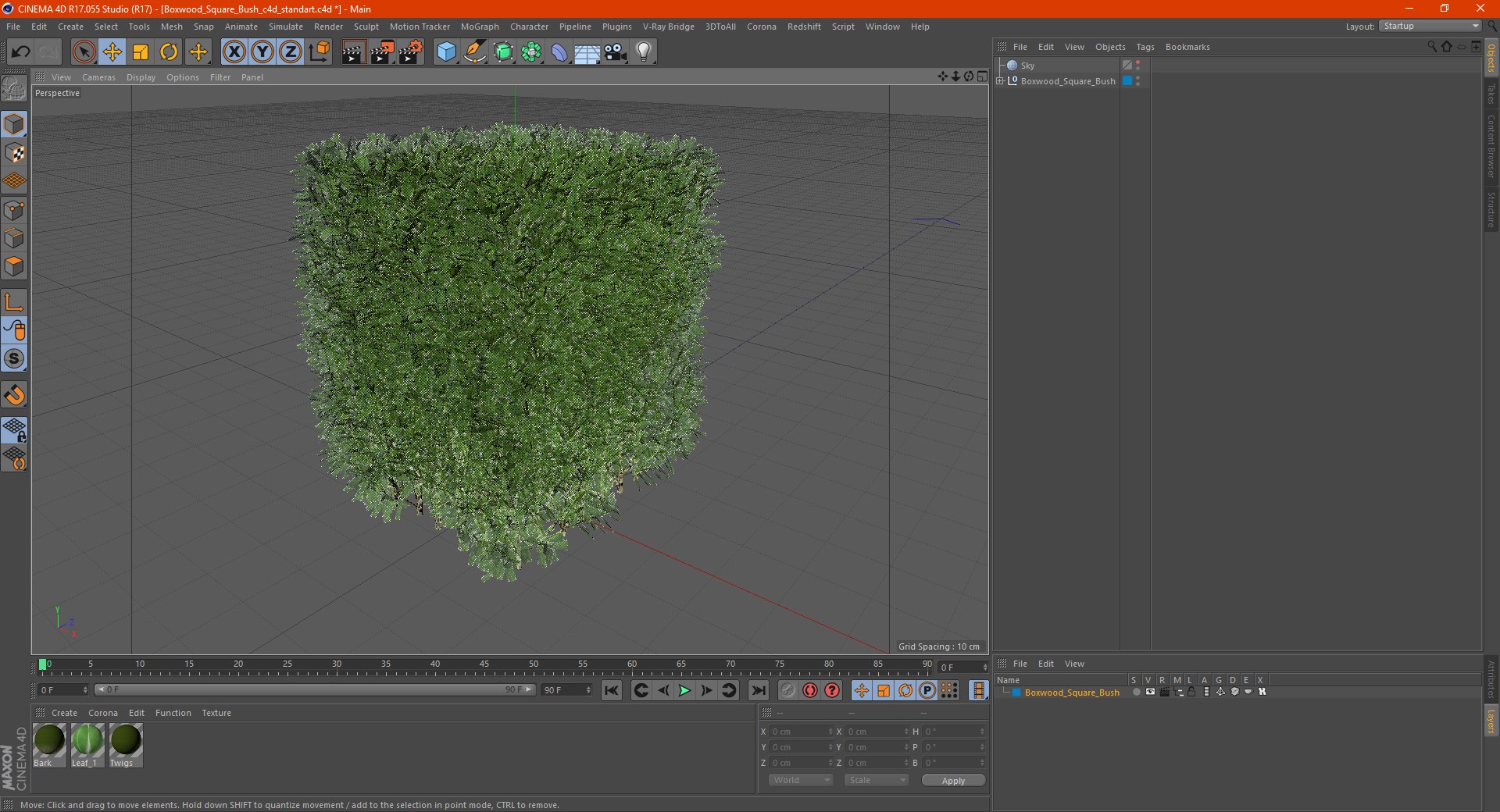The height and width of the screenshot is (812, 1500).
Task: Make object editable icon
Action: click(x=14, y=89)
